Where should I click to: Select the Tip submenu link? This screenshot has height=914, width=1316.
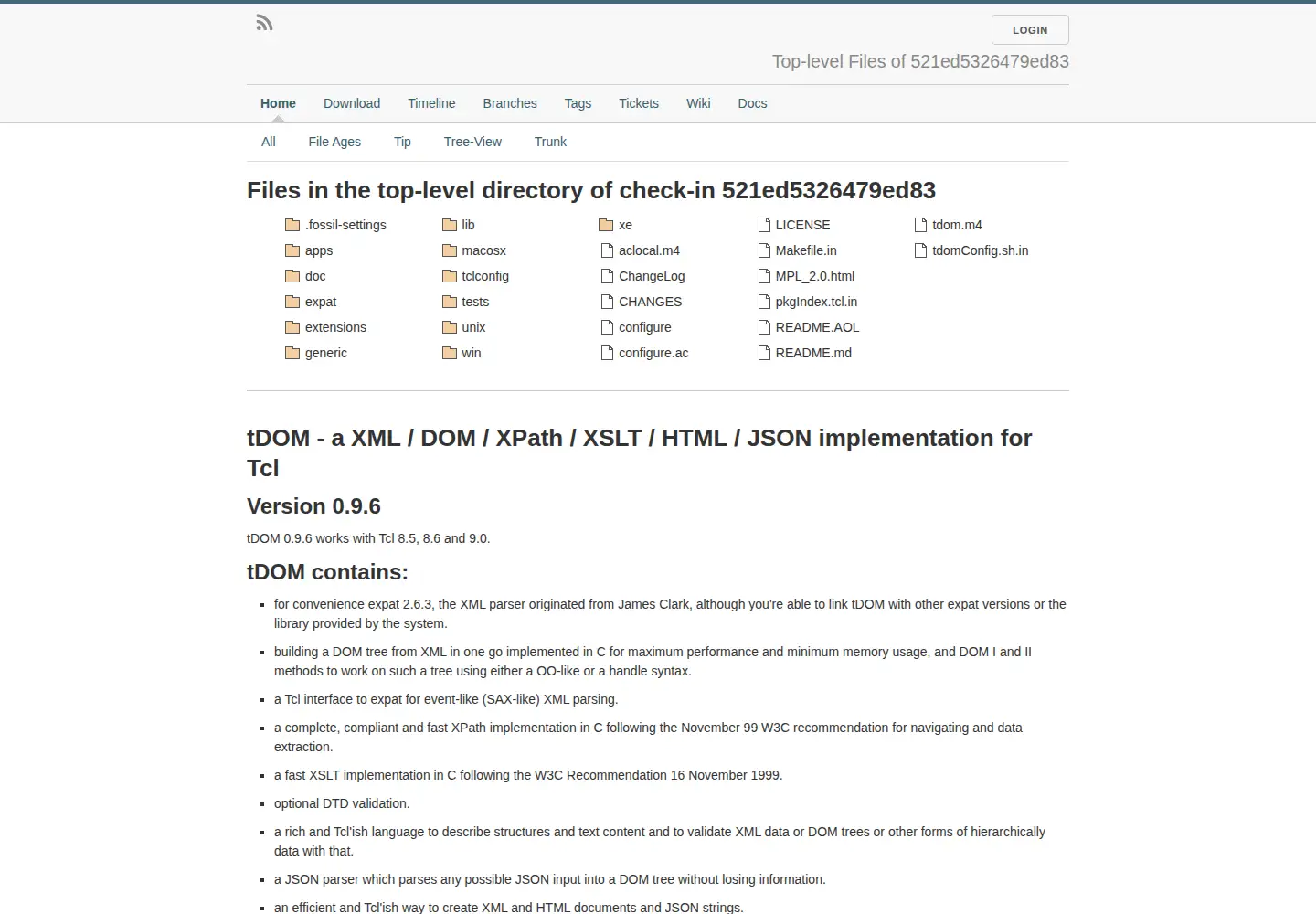click(x=402, y=142)
